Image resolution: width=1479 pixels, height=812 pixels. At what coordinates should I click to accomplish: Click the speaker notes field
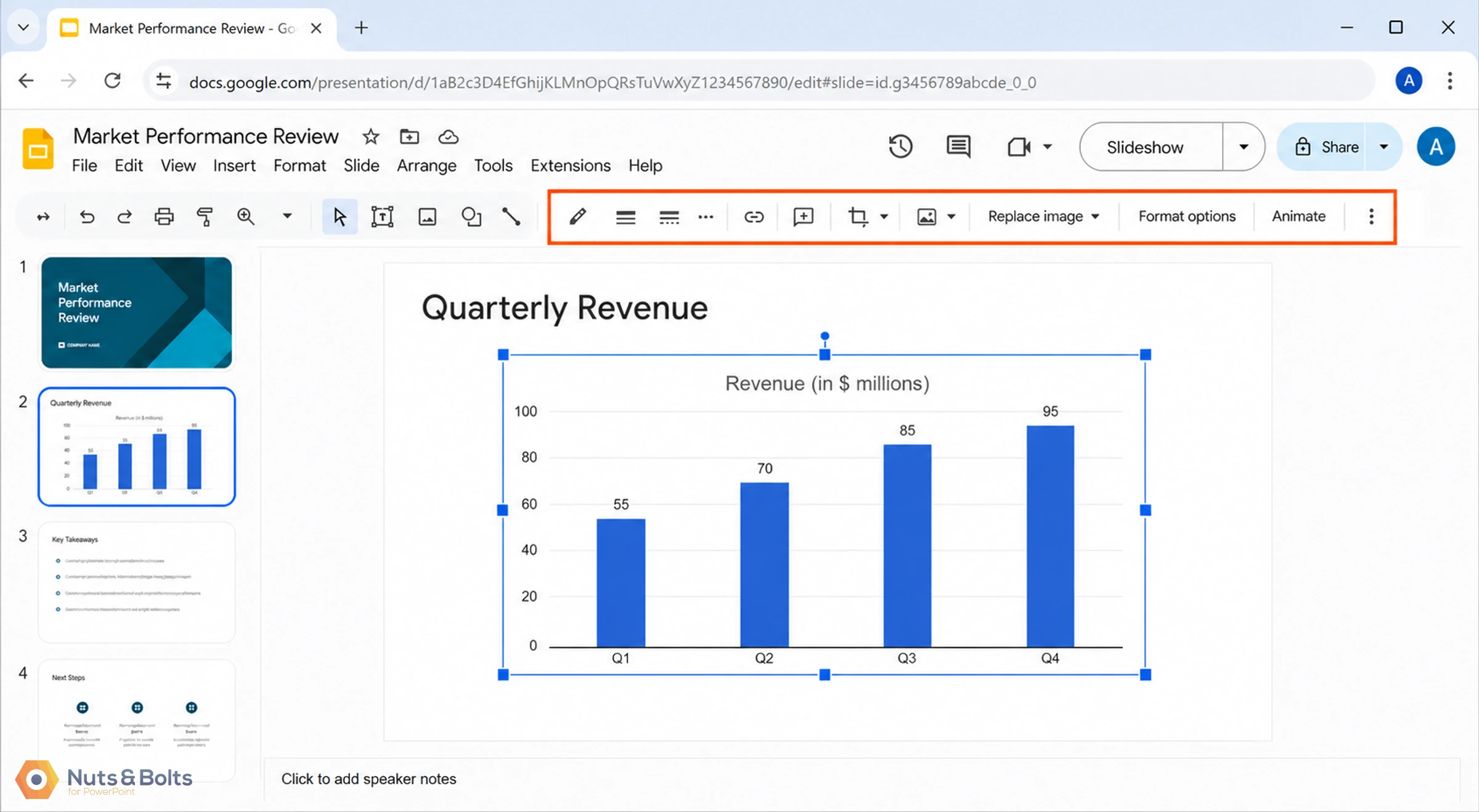pos(862,779)
